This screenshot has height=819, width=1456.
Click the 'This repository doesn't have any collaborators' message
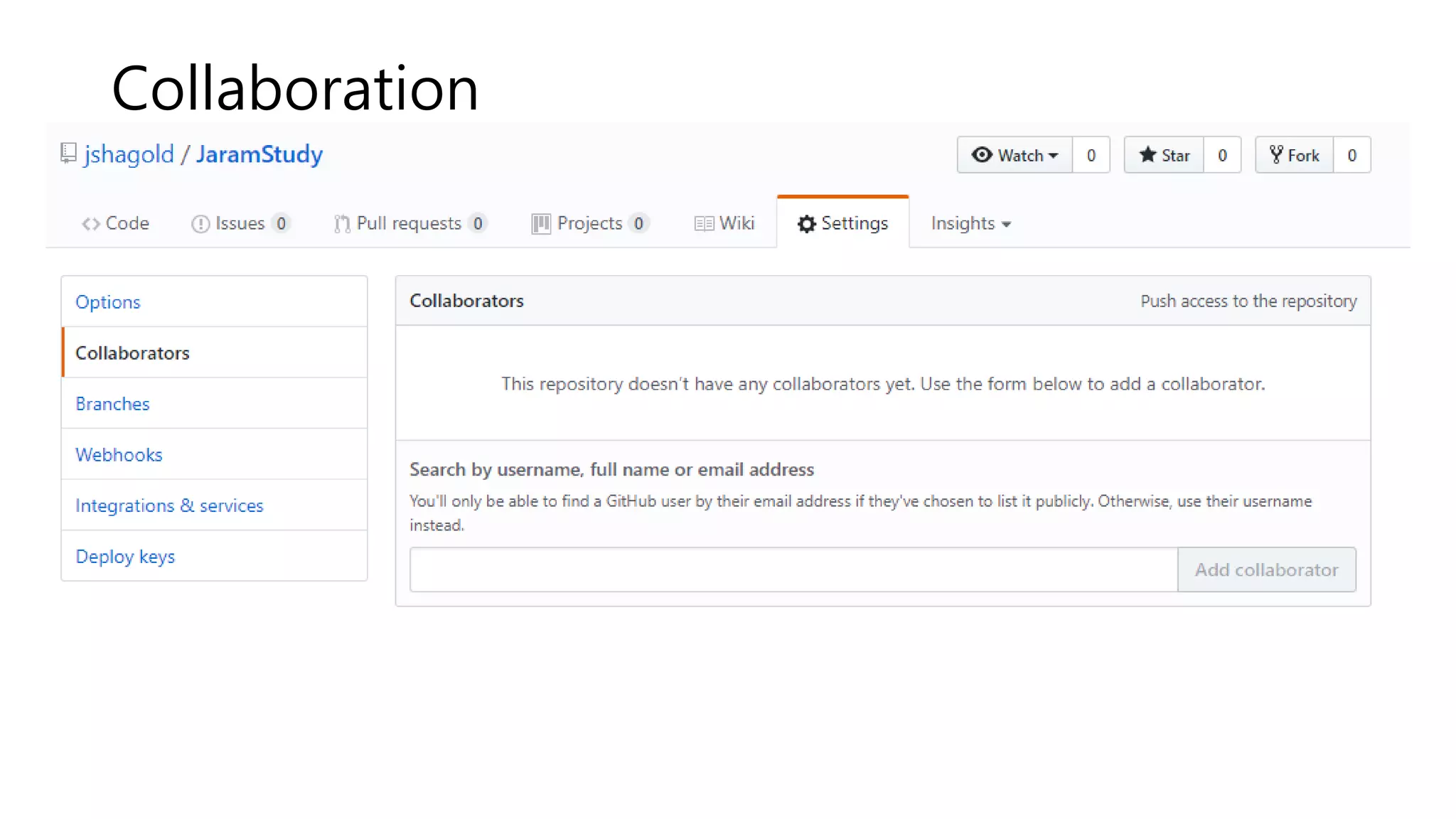click(x=883, y=384)
